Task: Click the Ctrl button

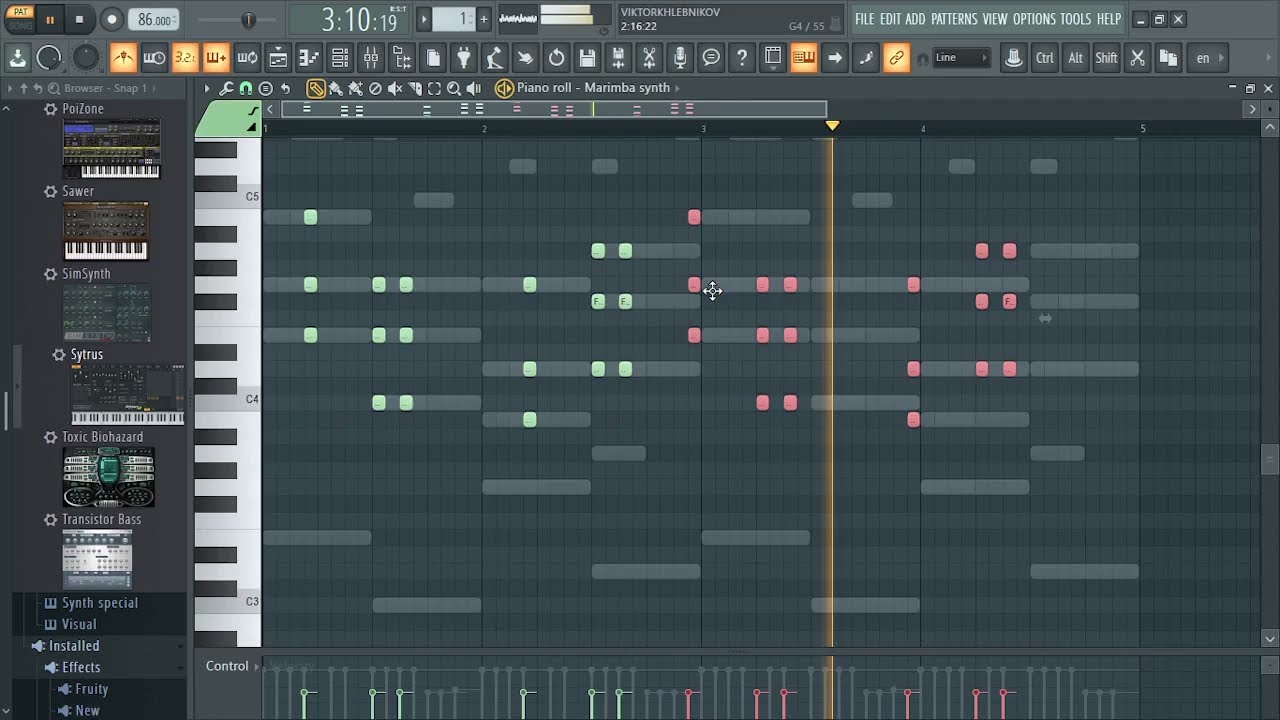Action: click(1044, 58)
